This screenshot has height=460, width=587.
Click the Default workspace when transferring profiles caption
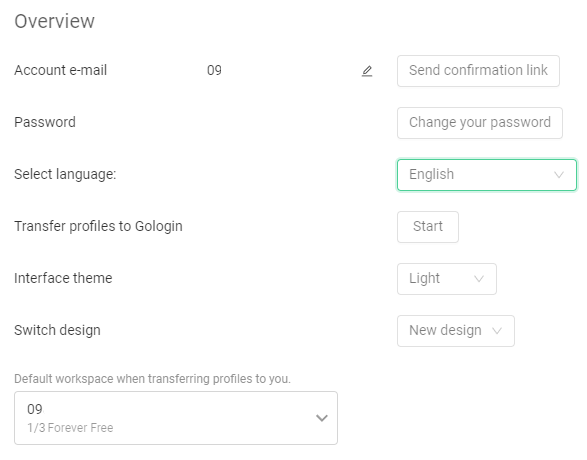[x=152, y=379]
